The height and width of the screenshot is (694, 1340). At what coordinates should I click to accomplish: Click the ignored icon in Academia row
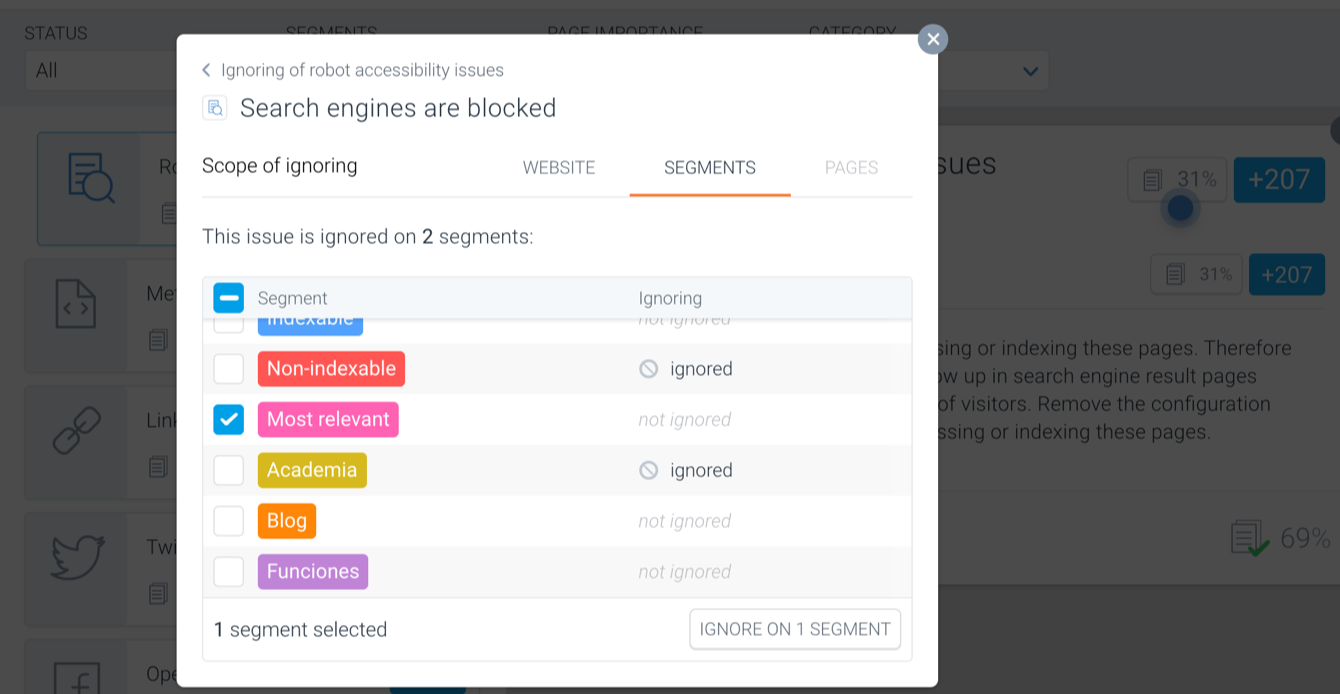[x=649, y=470]
